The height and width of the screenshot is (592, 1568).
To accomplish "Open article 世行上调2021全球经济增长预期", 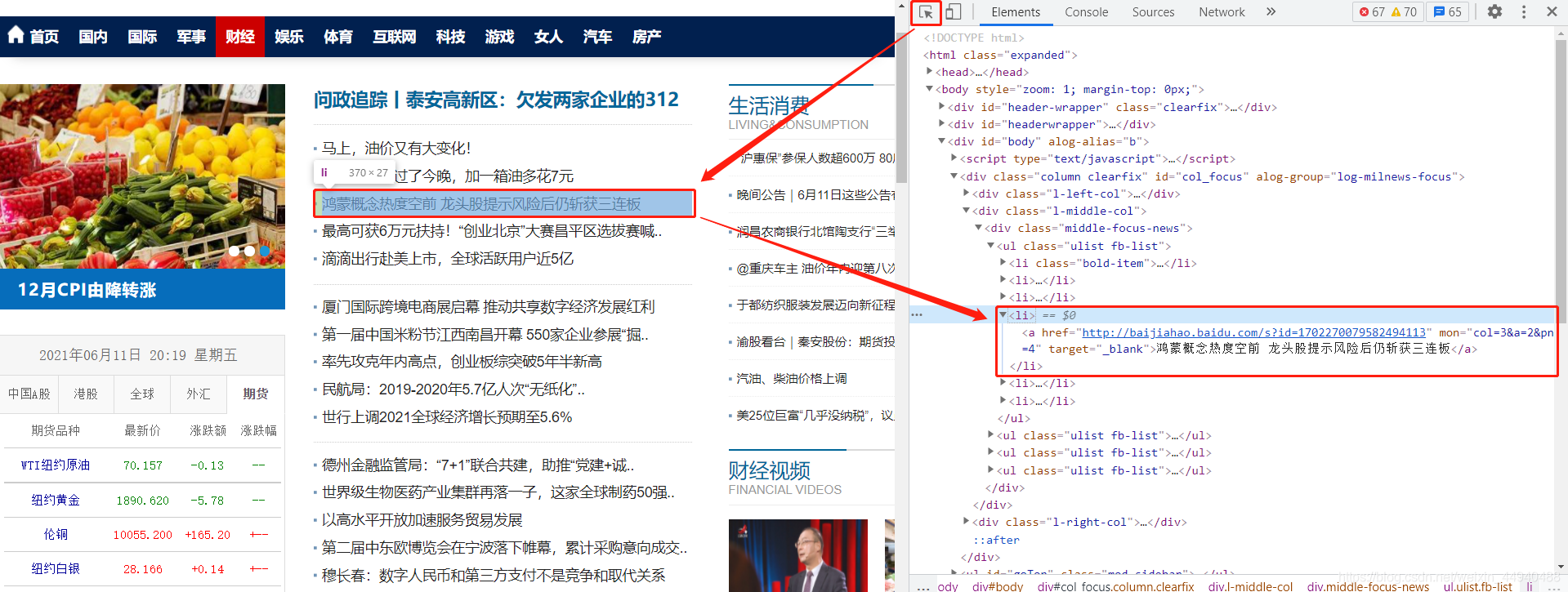I will (x=447, y=417).
